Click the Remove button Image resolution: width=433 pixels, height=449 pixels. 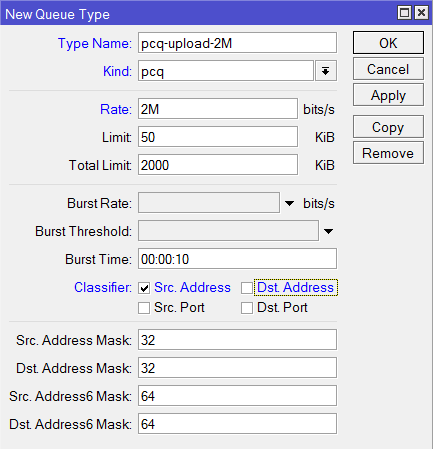(x=388, y=153)
